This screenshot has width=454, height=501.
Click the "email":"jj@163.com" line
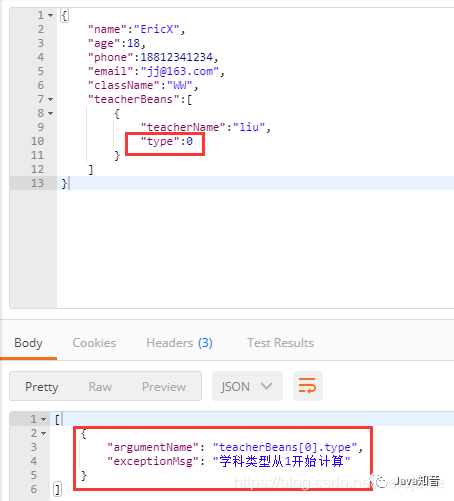click(156, 71)
